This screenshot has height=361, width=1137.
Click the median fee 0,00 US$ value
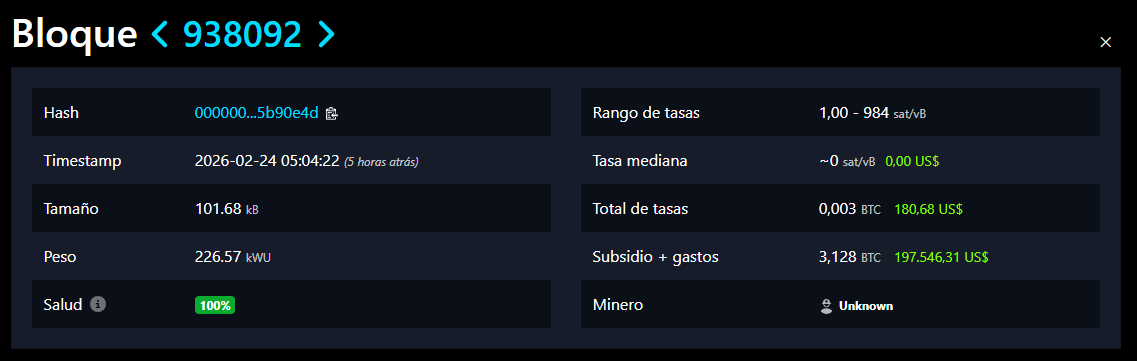912,161
